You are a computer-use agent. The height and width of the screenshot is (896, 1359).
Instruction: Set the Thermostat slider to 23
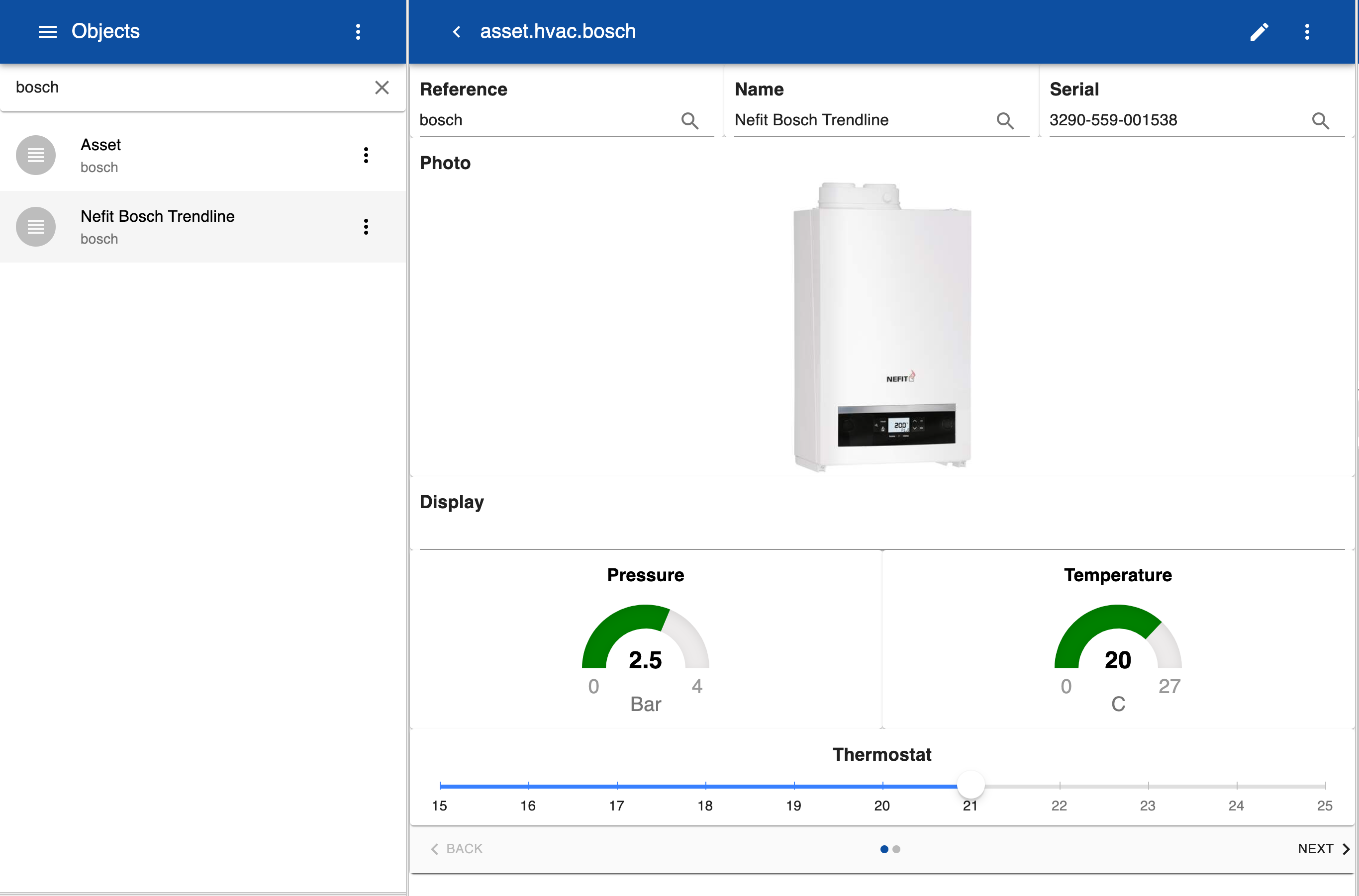tap(1148, 786)
